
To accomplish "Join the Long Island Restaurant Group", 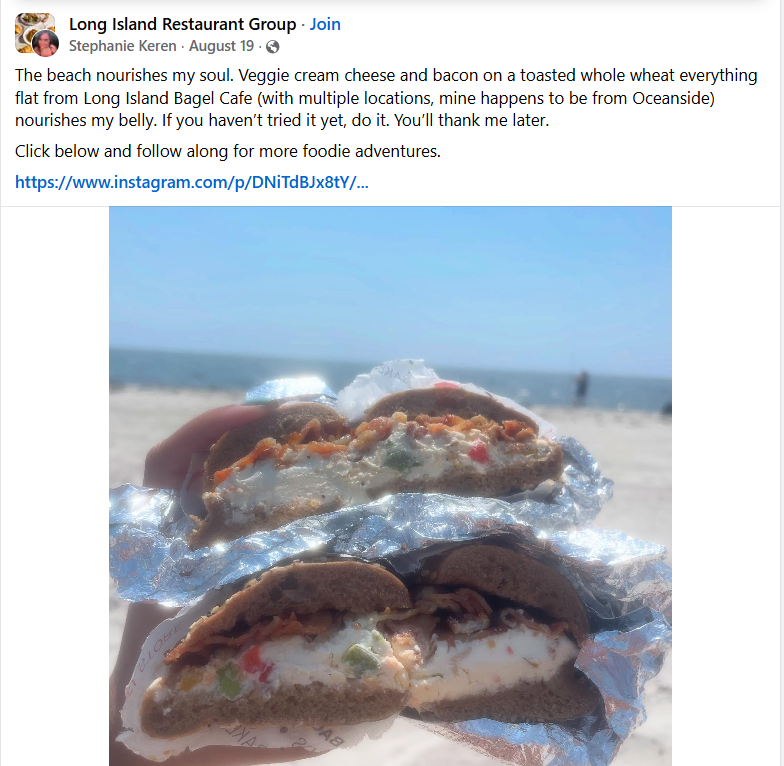I will tap(325, 24).
